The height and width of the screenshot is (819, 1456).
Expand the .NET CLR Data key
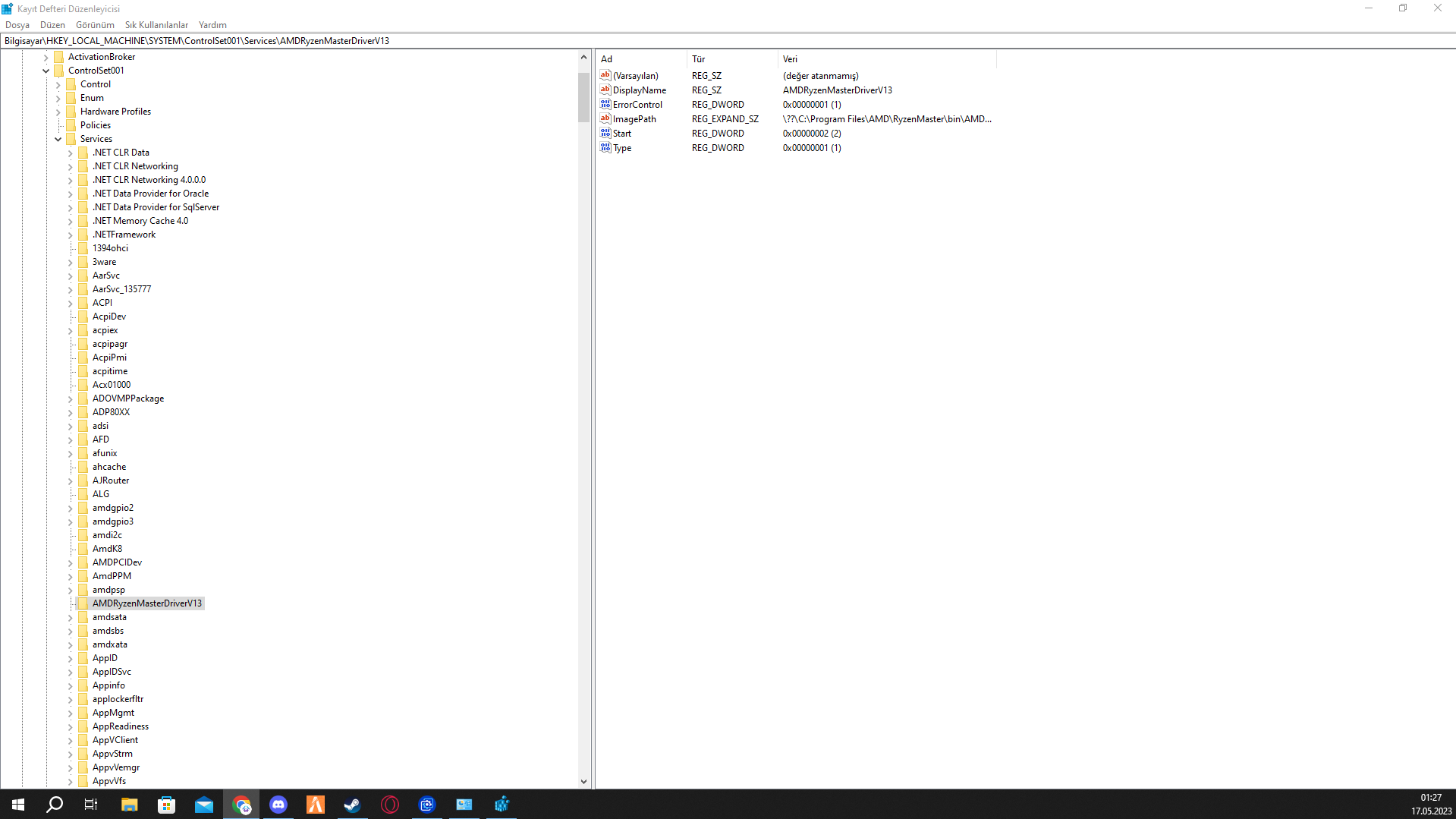click(x=70, y=153)
